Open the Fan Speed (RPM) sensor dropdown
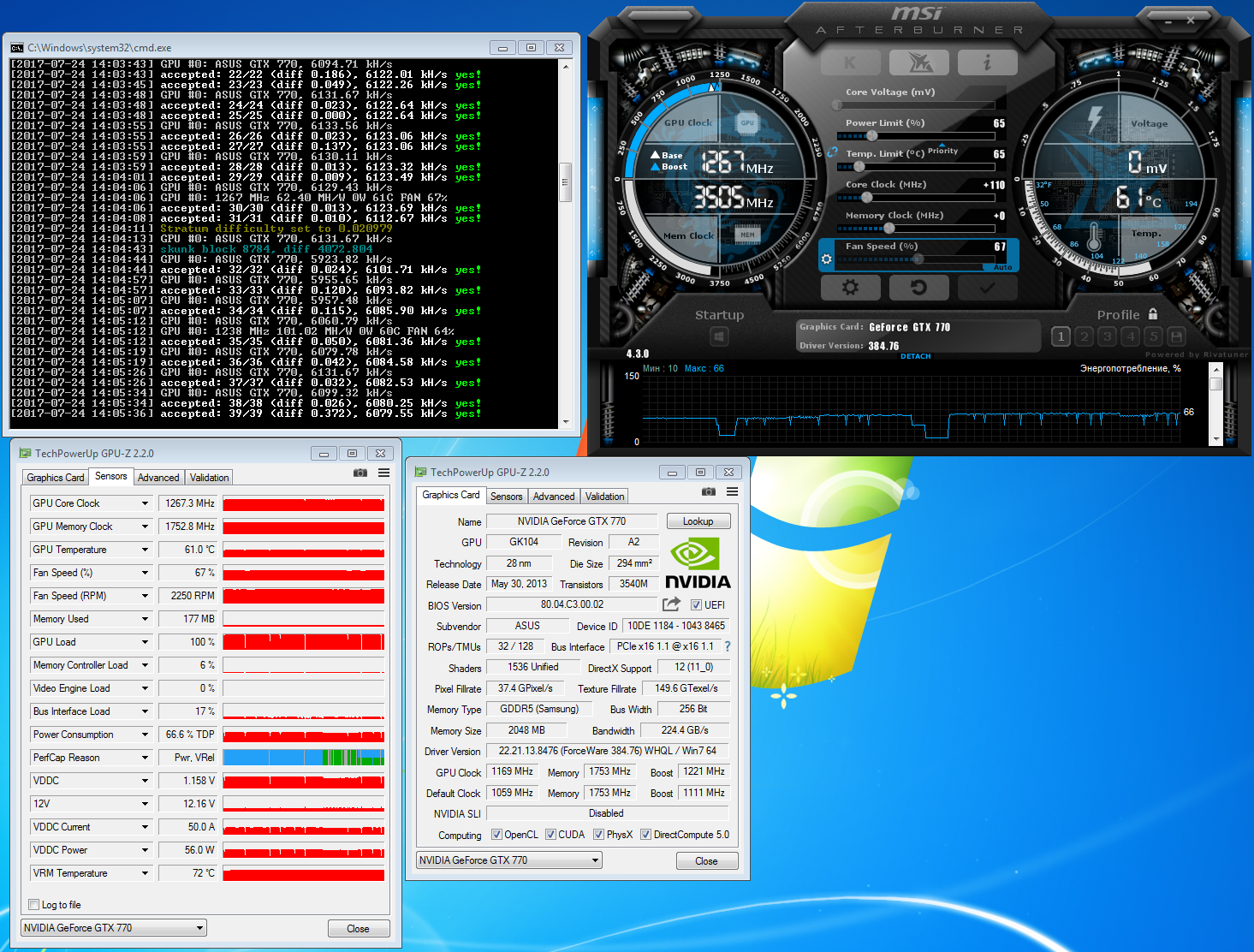The height and width of the screenshot is (952, 1254). pos(145,596)
